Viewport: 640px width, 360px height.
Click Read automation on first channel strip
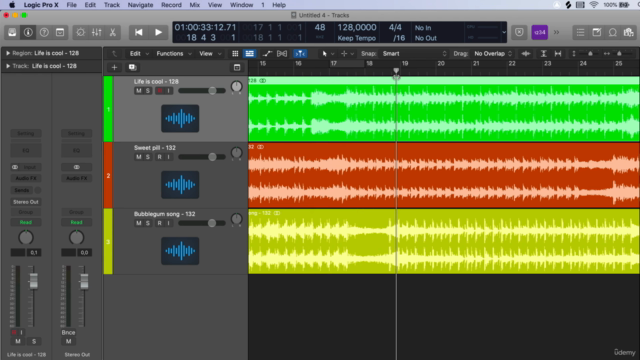click(x=26, y=222)
